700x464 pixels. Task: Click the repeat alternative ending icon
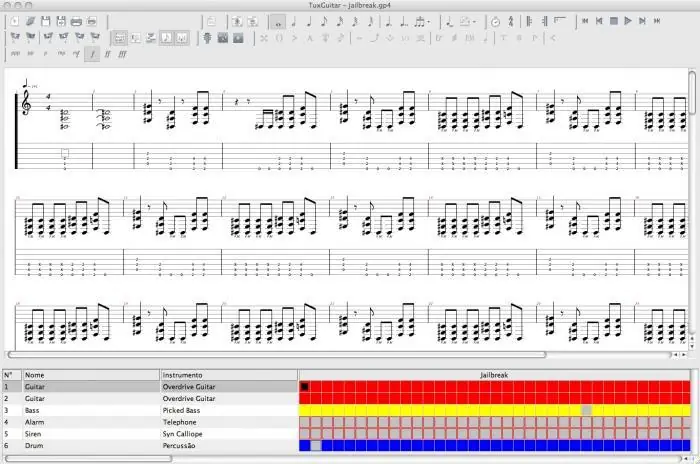(560, 21)
